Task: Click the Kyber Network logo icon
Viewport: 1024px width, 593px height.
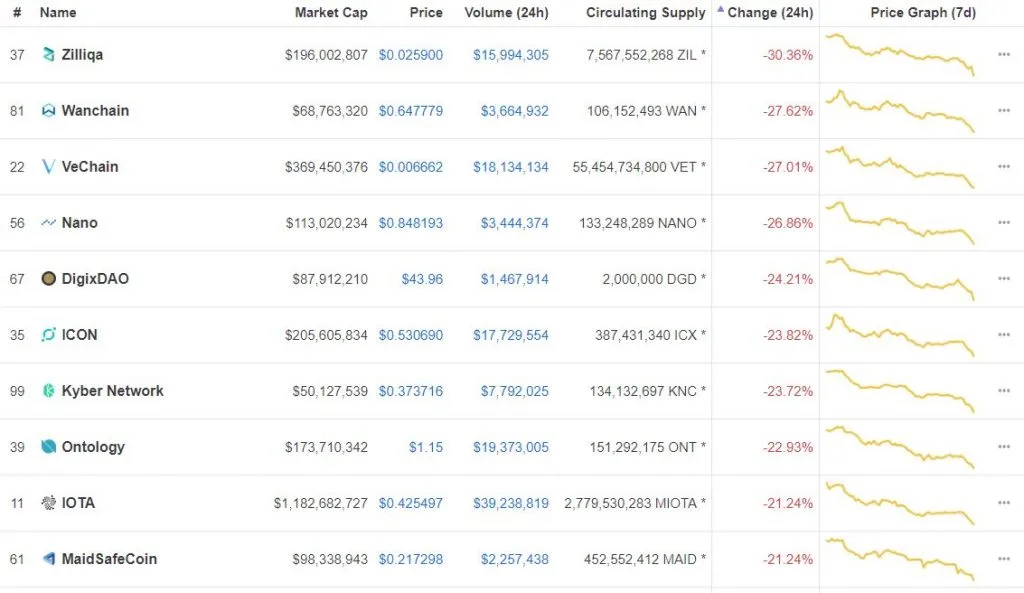Action: point(48,391)
